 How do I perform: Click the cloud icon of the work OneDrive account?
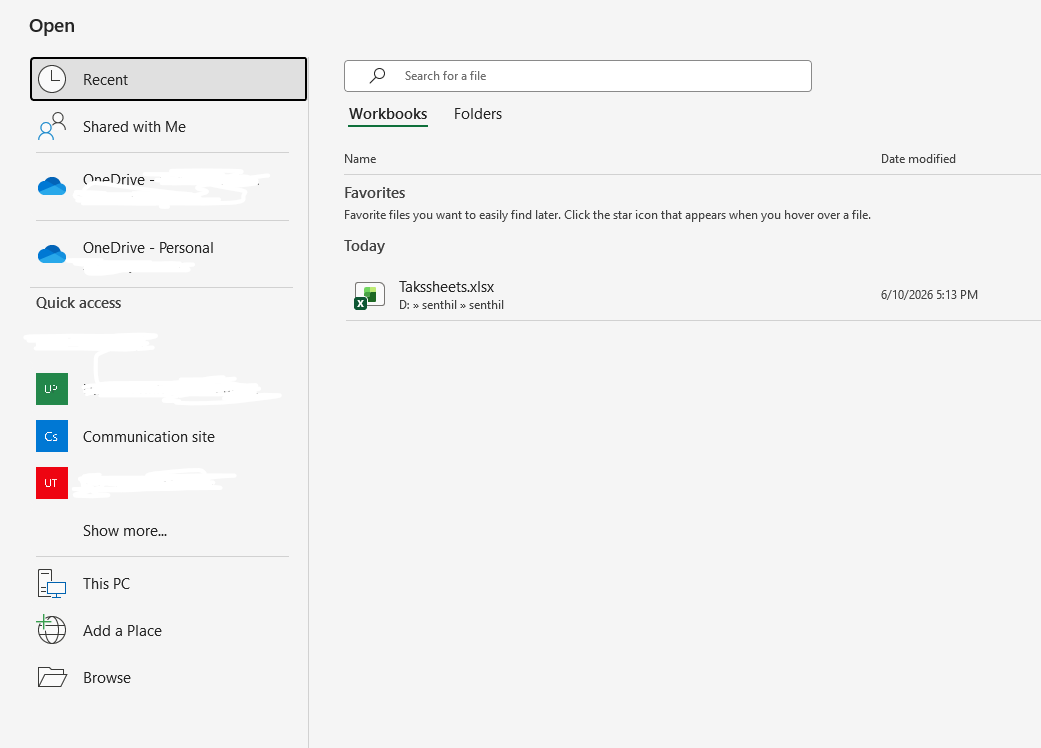(52, 185)
